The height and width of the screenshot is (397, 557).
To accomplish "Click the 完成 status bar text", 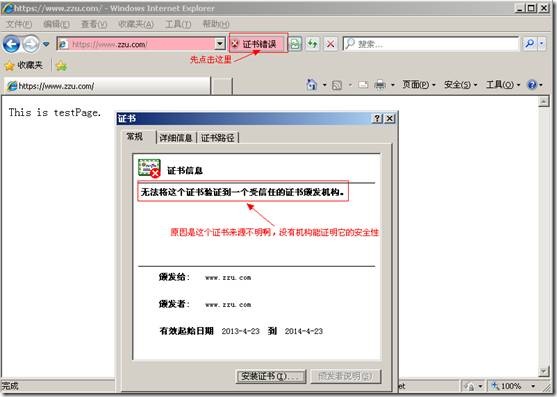I will pyautogui.click(x=10, y=386).
